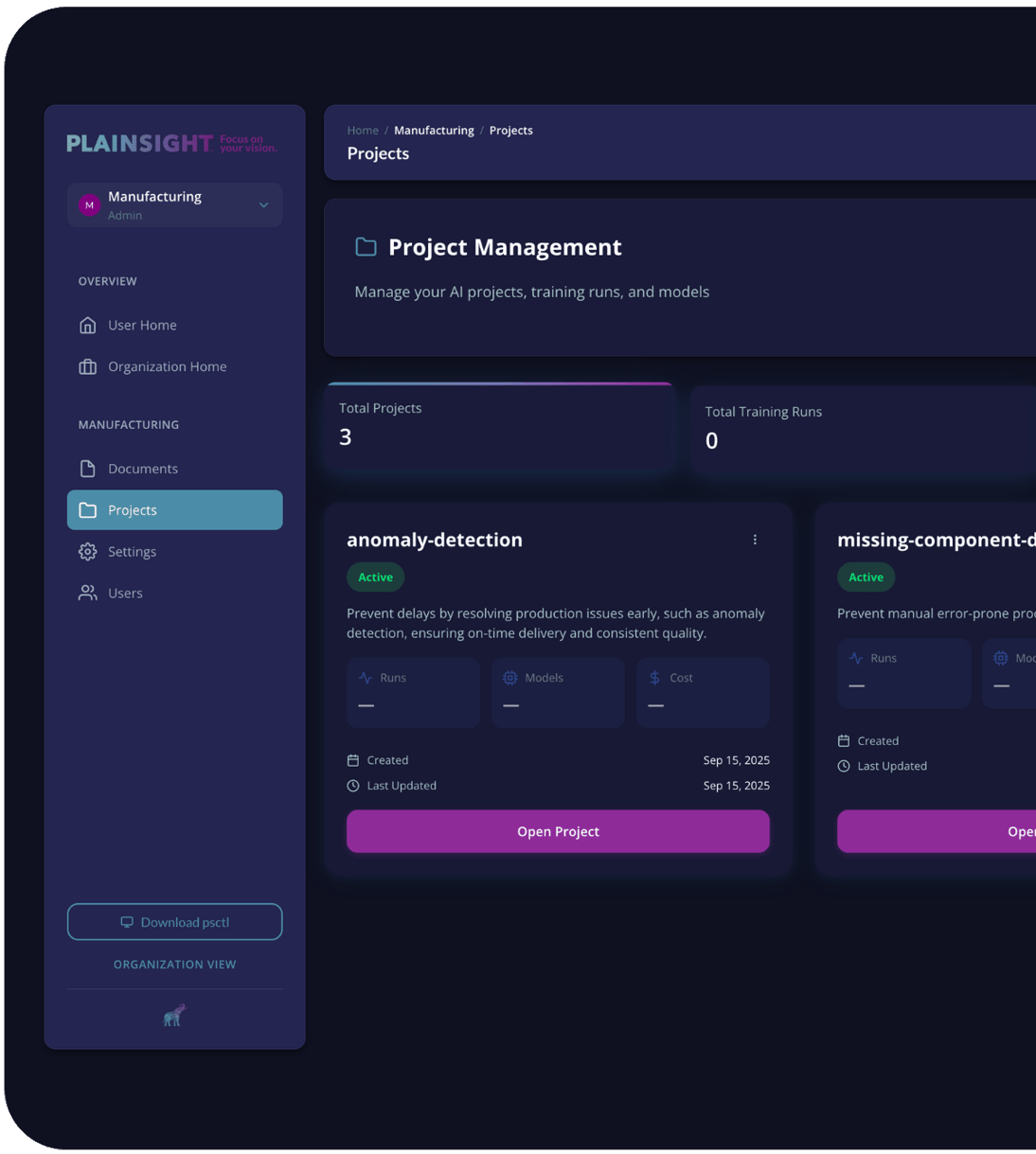Click the Runs activity icon on anomaly-detection card

(365, 677)
